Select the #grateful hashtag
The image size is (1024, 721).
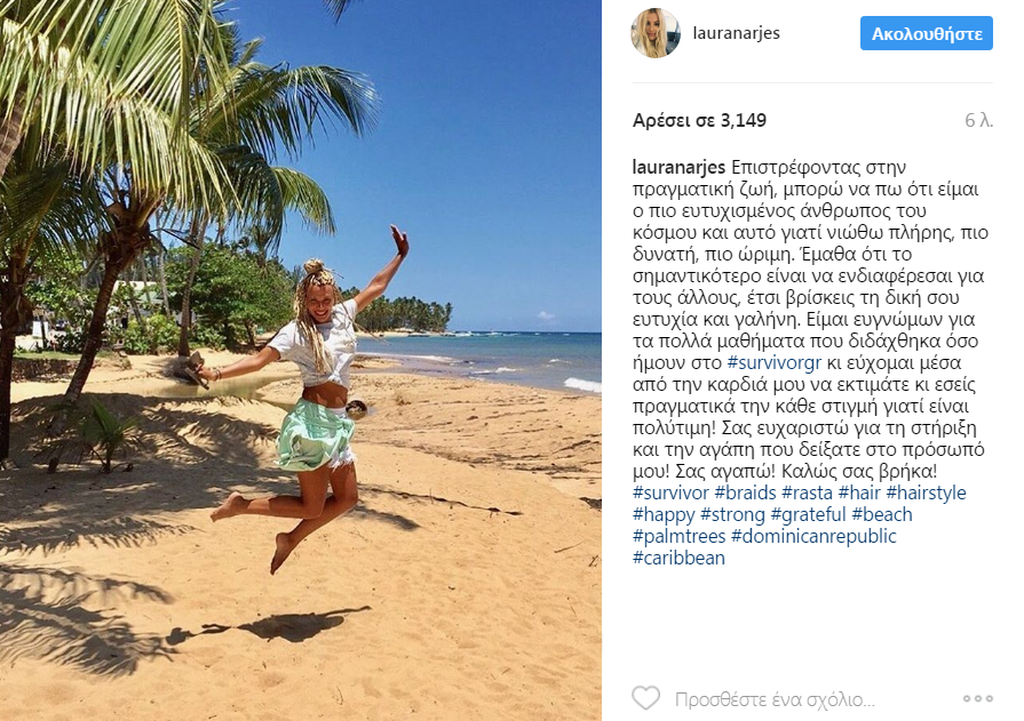pos(808,515)
